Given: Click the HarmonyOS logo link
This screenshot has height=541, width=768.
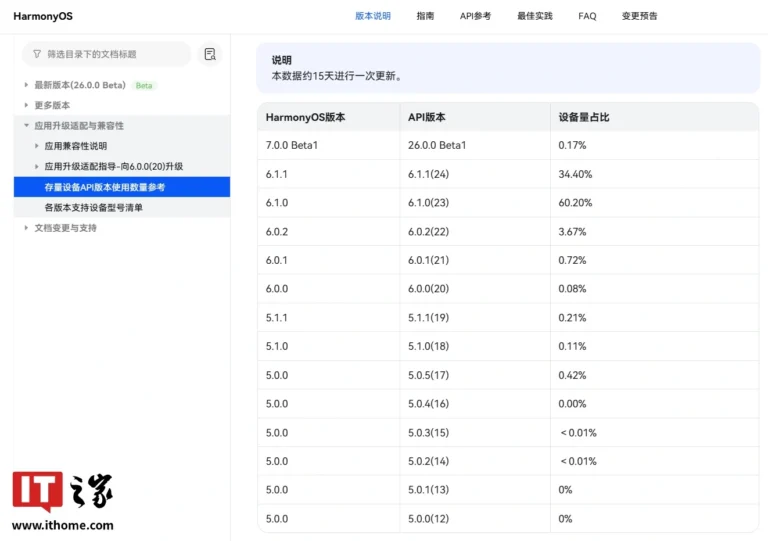Looking at the screenshot, I should click(x=43, y=16).
